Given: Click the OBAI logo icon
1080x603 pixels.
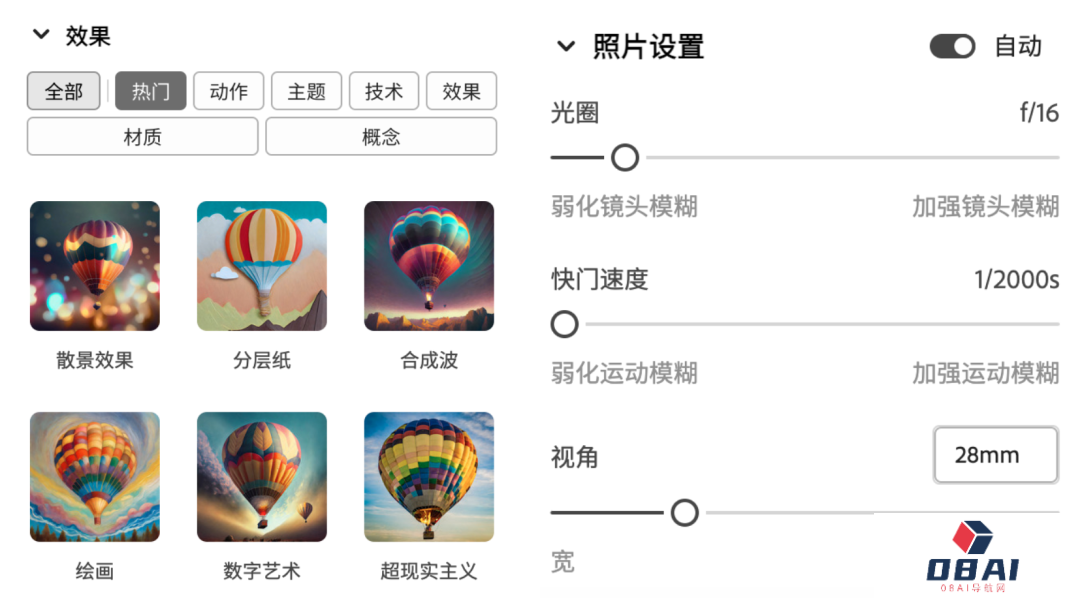Looking at the screenshot, I should point(973,557).
